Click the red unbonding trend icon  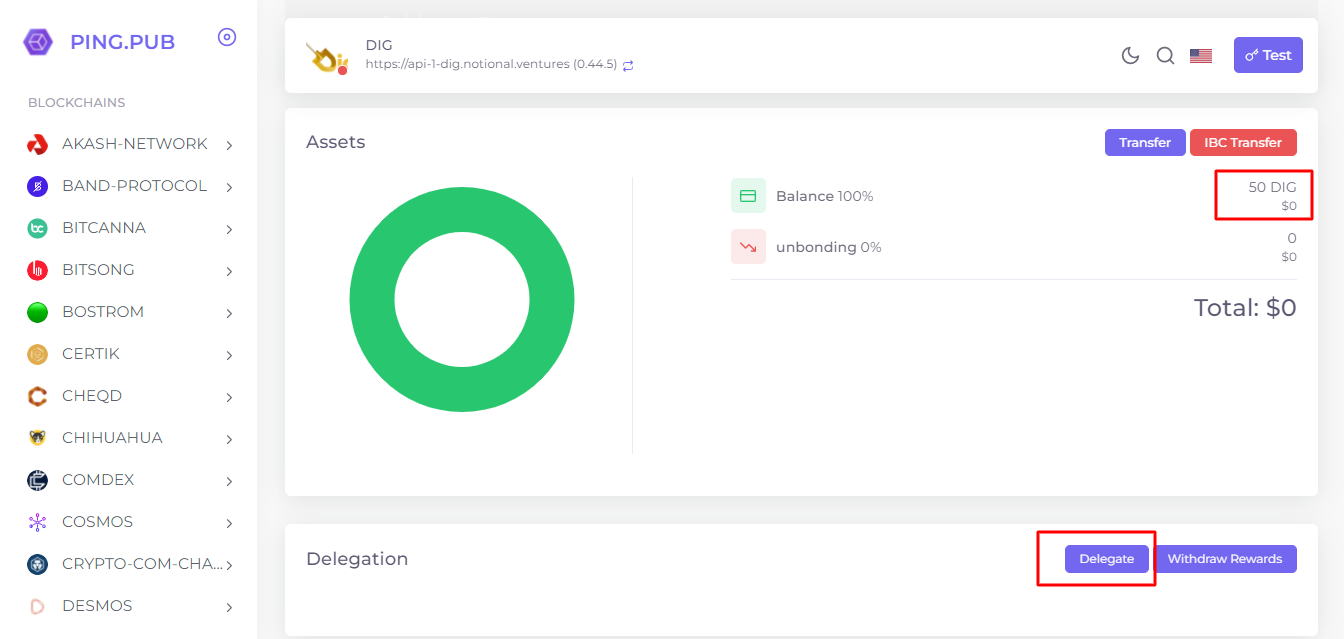point(748,247)
